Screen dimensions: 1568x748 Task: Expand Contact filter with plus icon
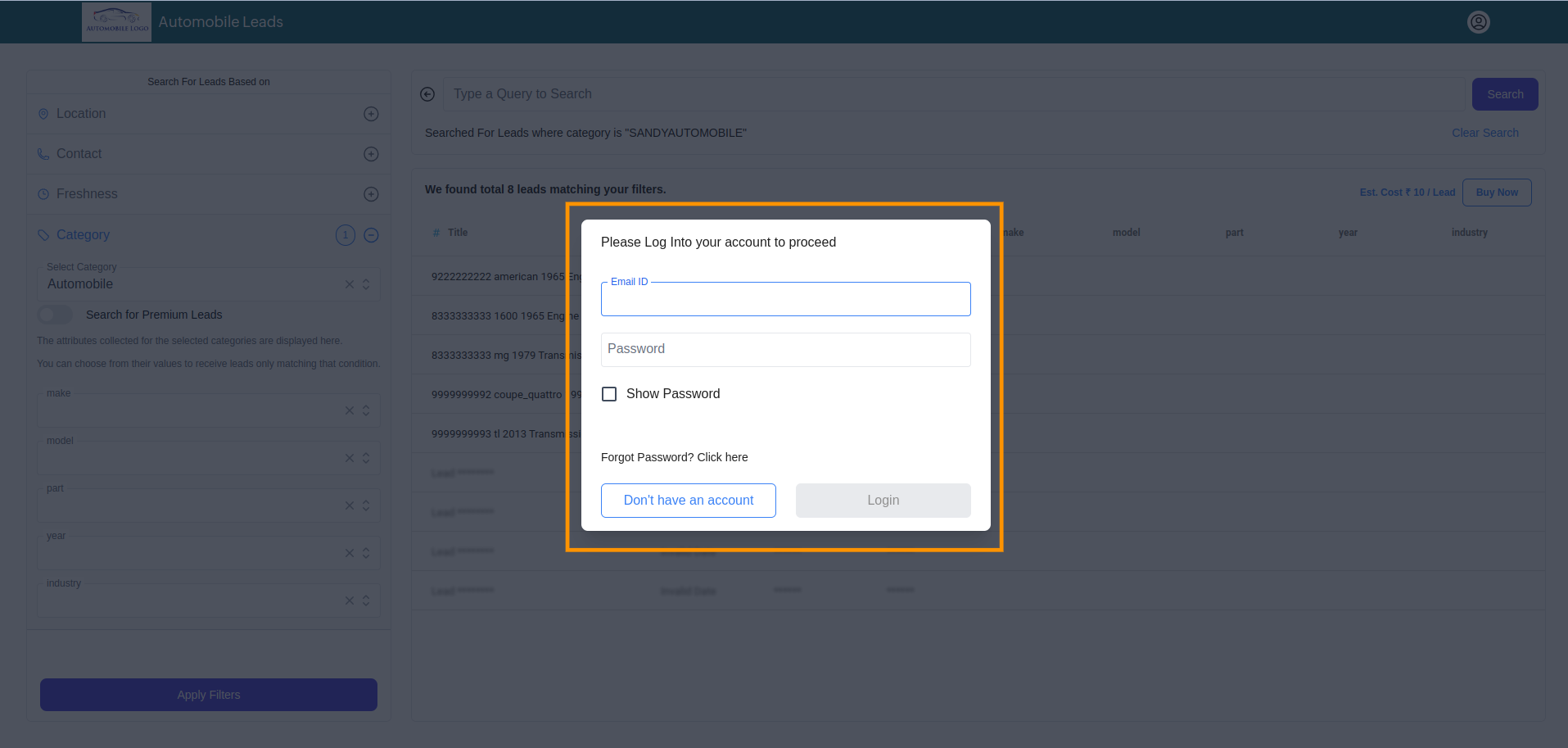[371, 154]
